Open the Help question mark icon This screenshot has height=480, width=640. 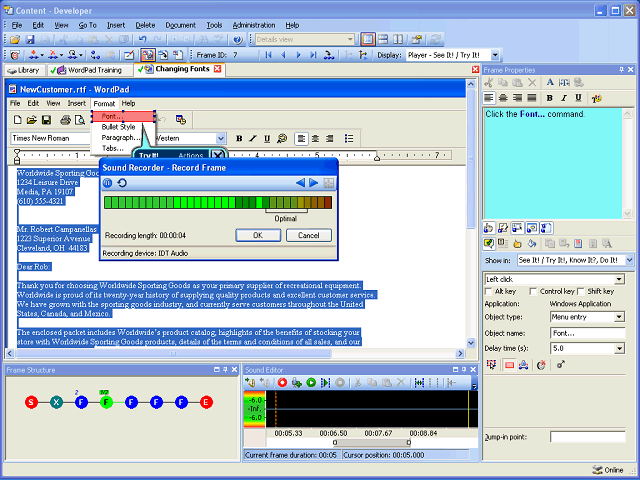(x=237, y=40)
